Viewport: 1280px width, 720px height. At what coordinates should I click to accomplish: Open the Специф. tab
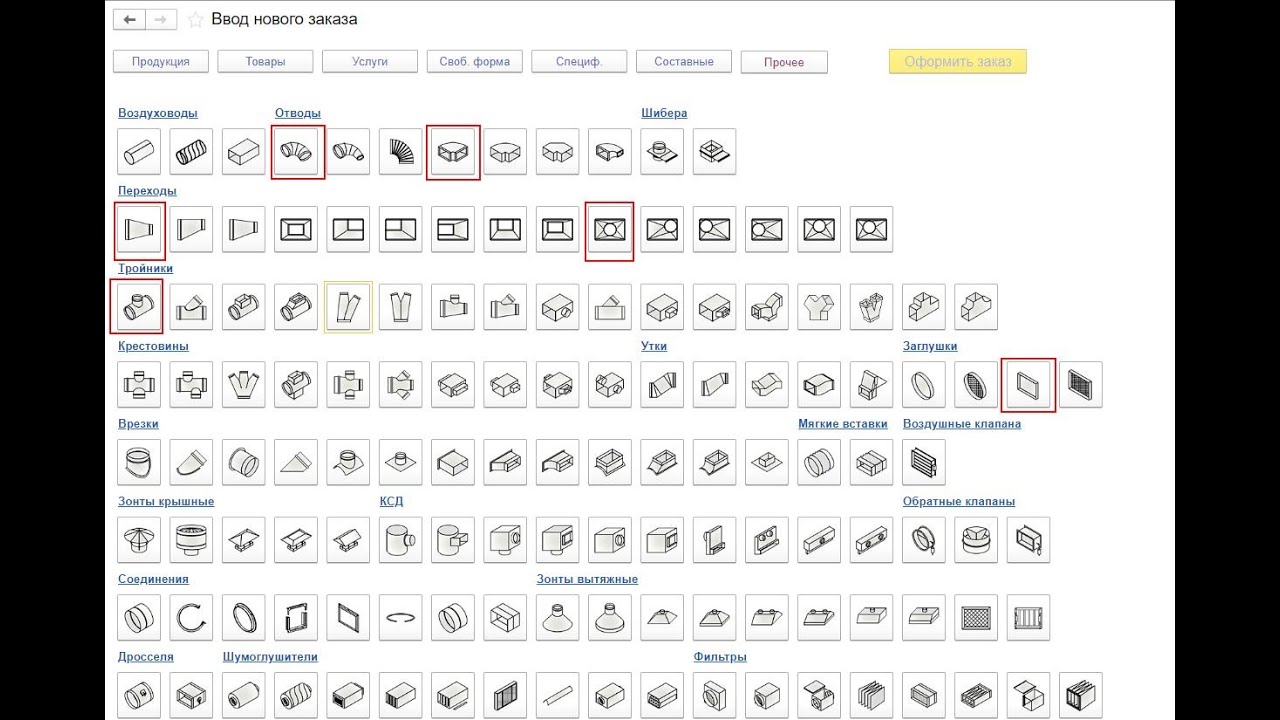[x=579, y=61]
